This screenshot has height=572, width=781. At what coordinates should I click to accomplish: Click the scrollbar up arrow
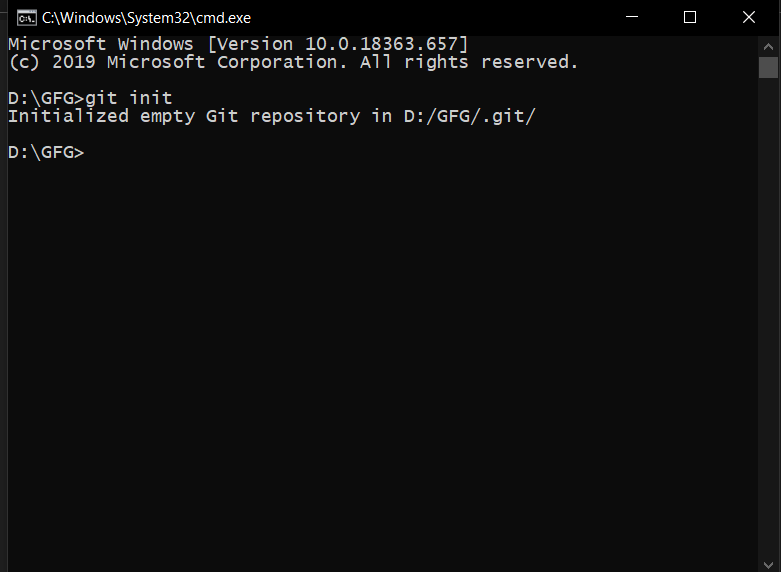(768, 45)
